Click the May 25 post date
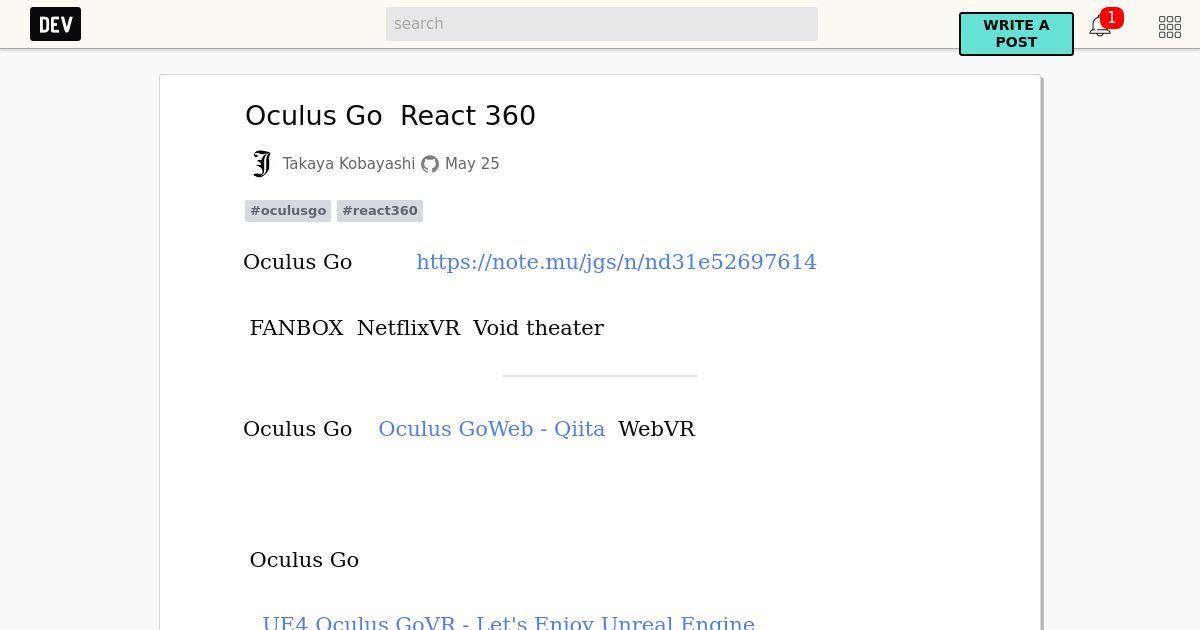The width and height of the screenshot is (1200, 630). 472,164
